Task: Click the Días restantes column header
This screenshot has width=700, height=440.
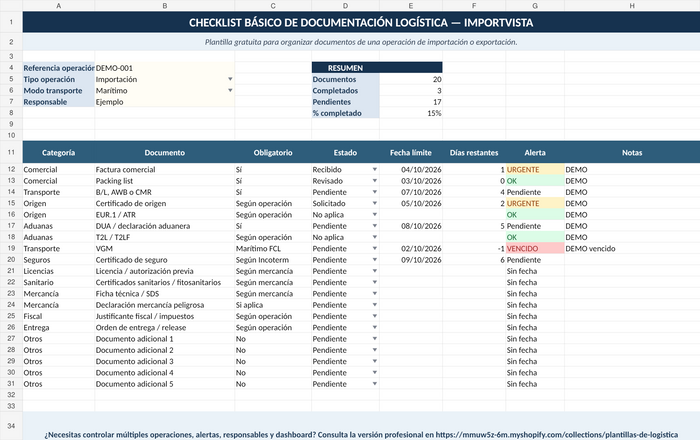Action: 474,152
